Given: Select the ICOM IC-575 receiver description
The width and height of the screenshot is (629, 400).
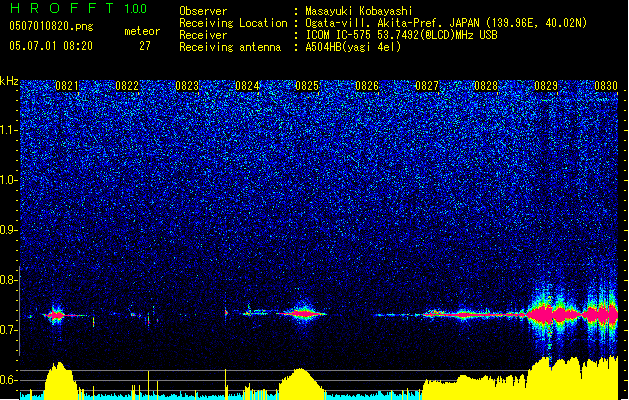Looking at the screenshot, I should [402, 35].
